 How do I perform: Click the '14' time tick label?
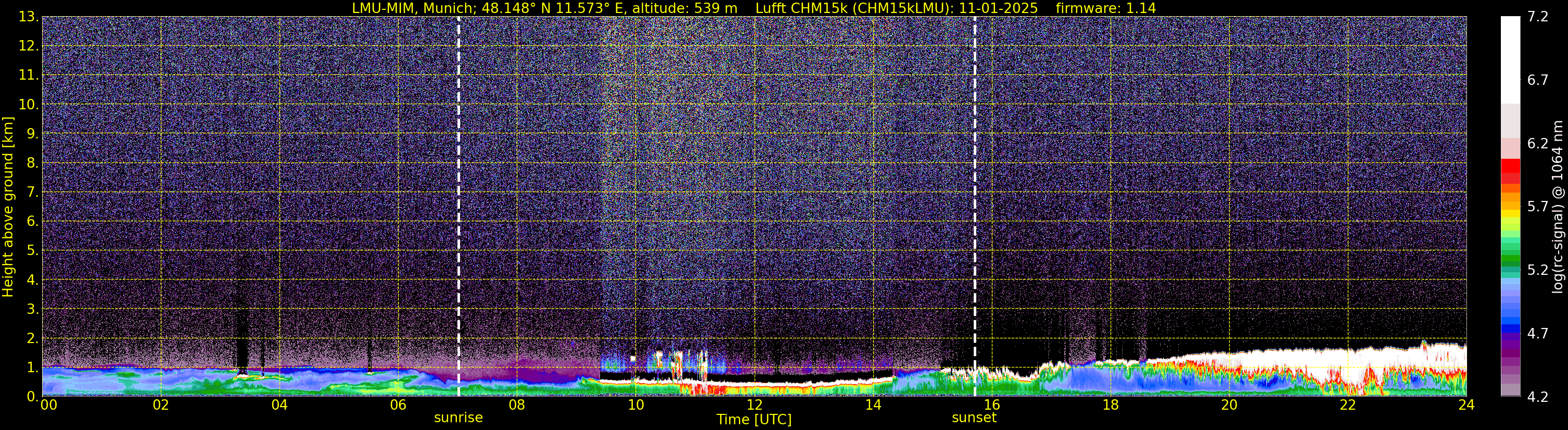tap(873, 405)
